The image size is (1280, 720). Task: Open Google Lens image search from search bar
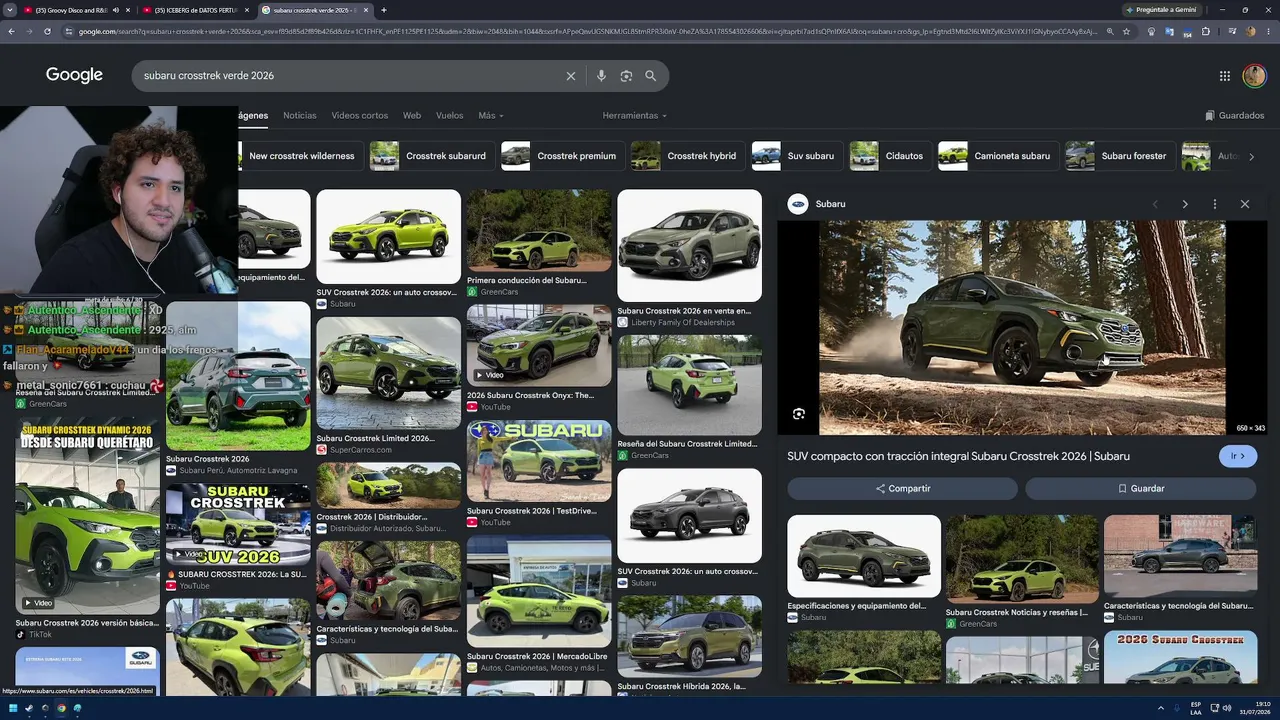(x=626, y=76)
